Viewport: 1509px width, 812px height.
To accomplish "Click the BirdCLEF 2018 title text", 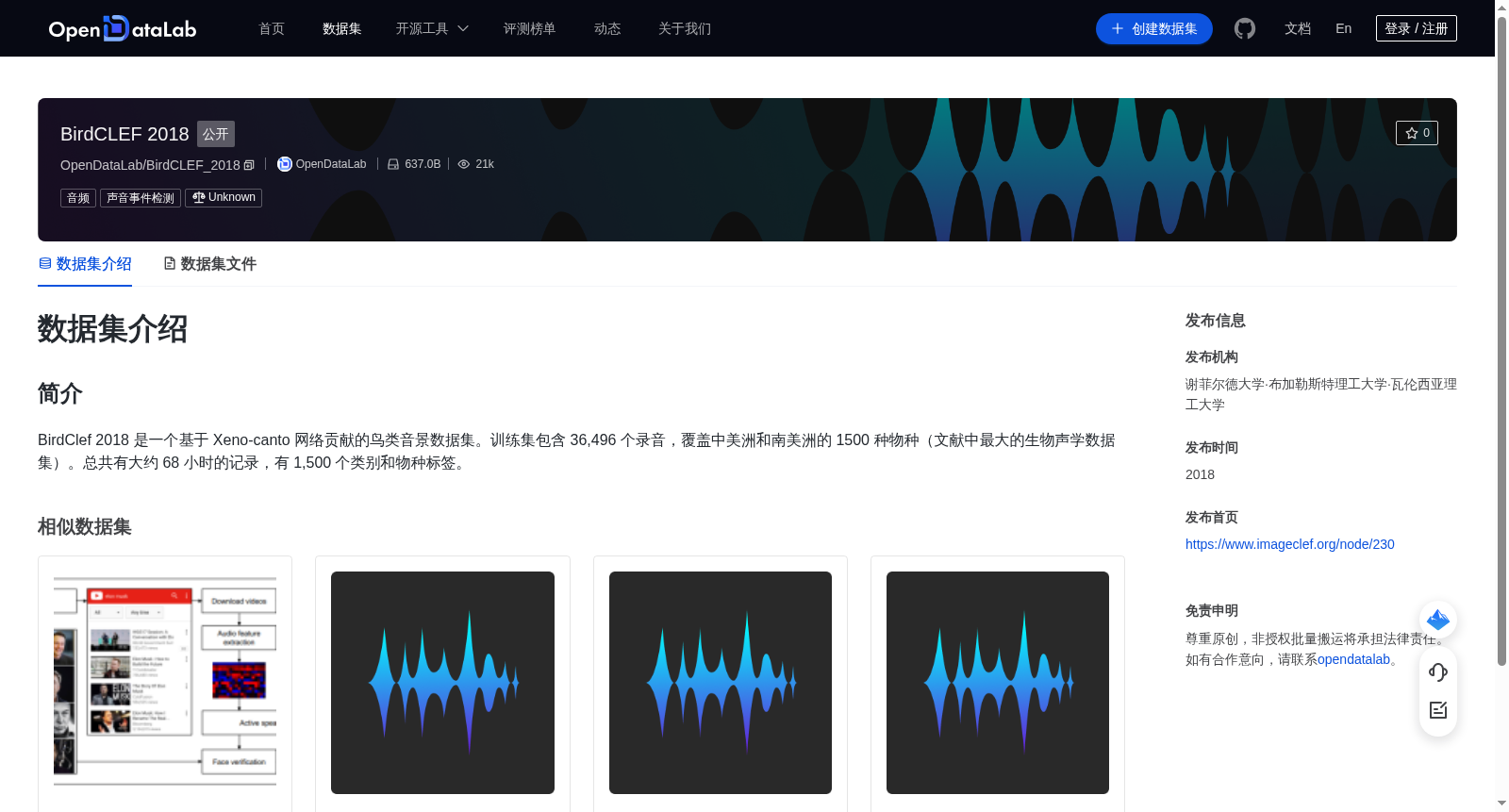I will (124, 134).
